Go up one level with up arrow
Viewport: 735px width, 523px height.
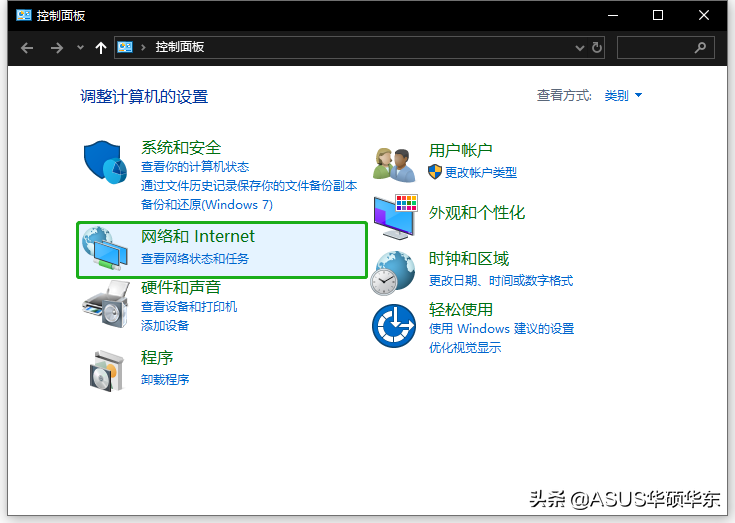click(x=101, y=48)
